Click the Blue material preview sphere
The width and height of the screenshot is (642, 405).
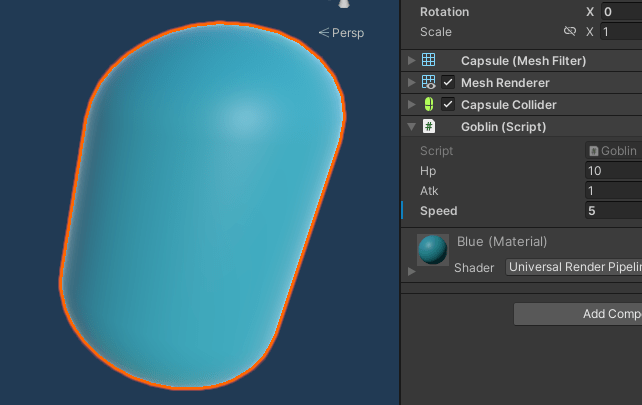[433, 250]
